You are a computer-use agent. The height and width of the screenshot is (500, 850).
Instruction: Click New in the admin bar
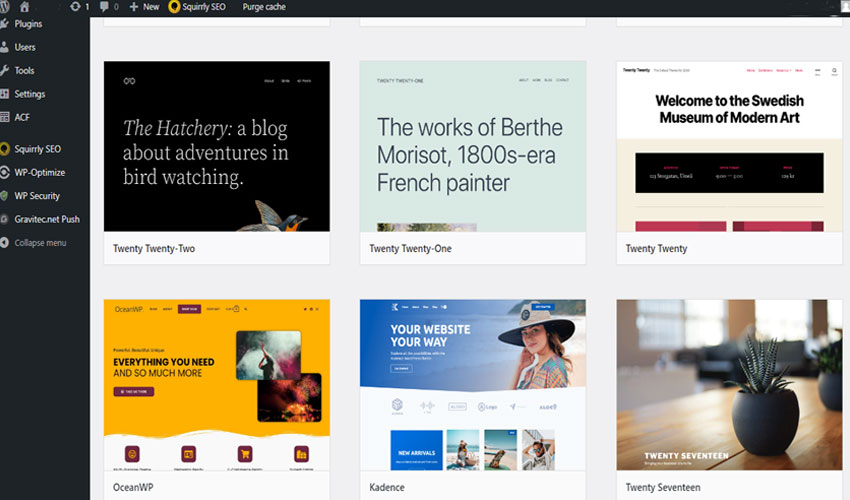(x=151, y=7)
